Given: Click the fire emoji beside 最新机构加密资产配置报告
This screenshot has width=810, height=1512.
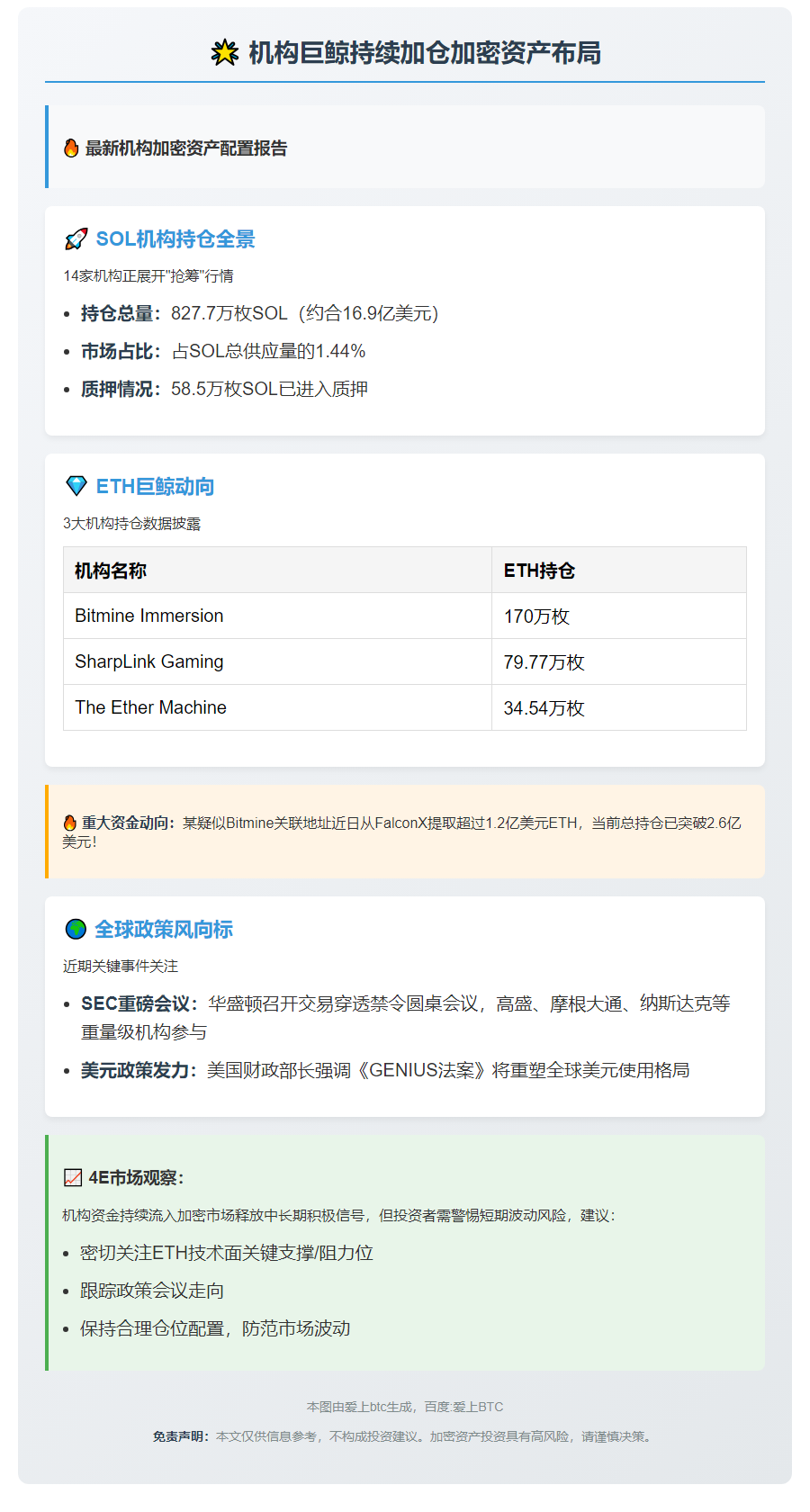Looking at the screenshot, I should (71, 148).
